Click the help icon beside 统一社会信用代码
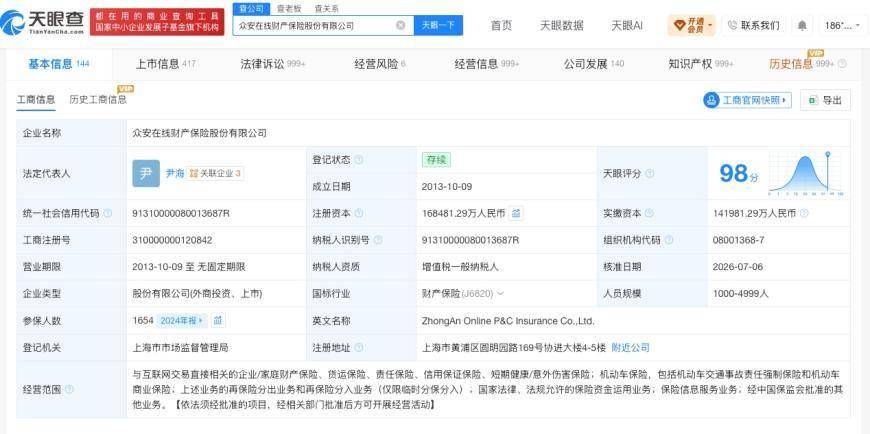This screenshot has height=434, width=870. (x=108, y=213)
